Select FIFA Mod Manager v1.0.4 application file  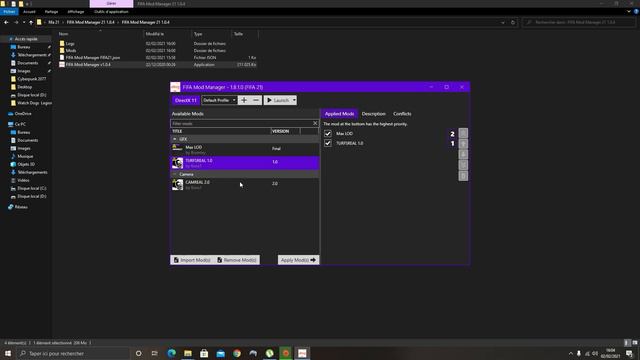tap(88, 64)
